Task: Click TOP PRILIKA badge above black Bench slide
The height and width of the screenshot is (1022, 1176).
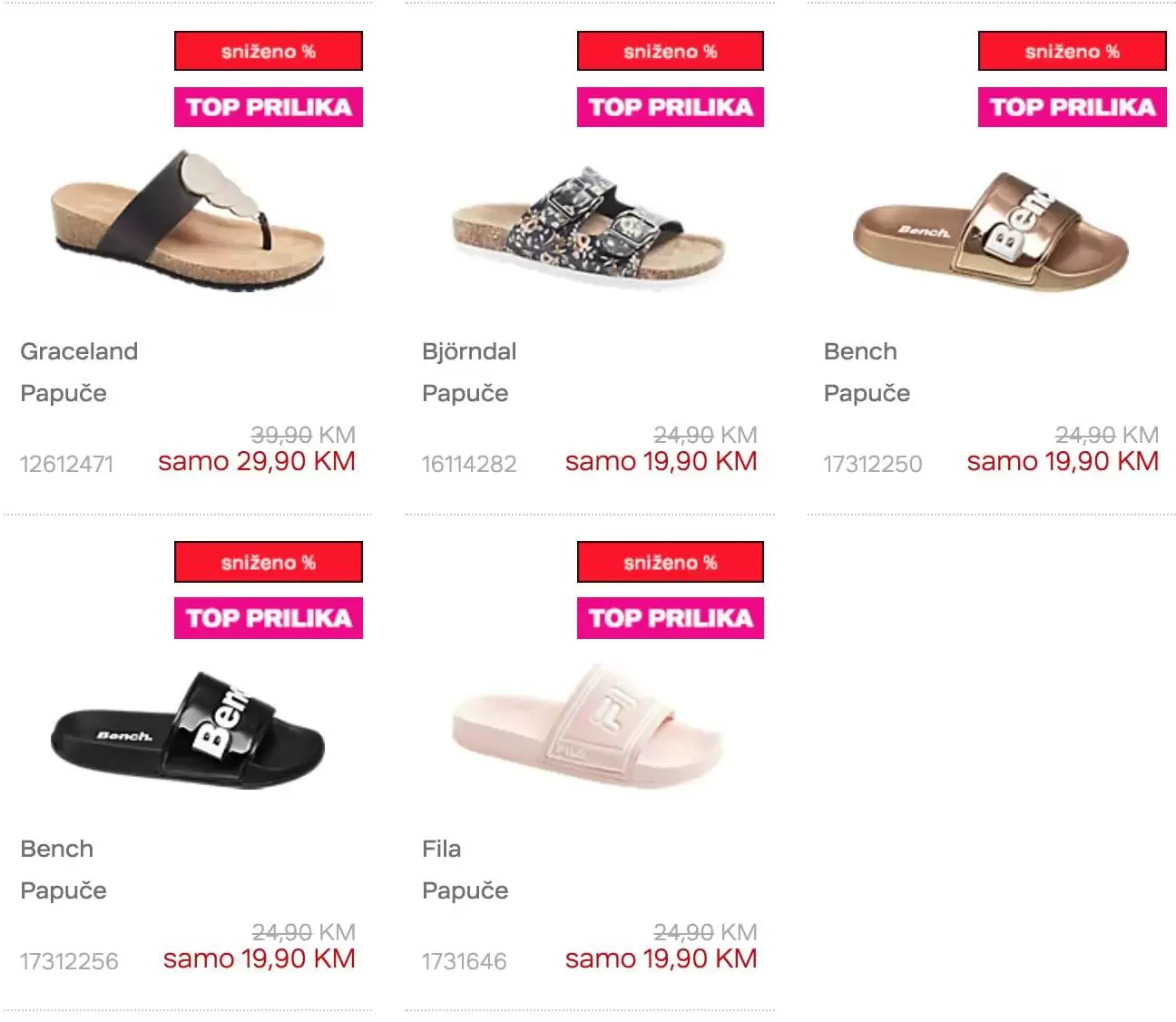Action: (269, 618)
